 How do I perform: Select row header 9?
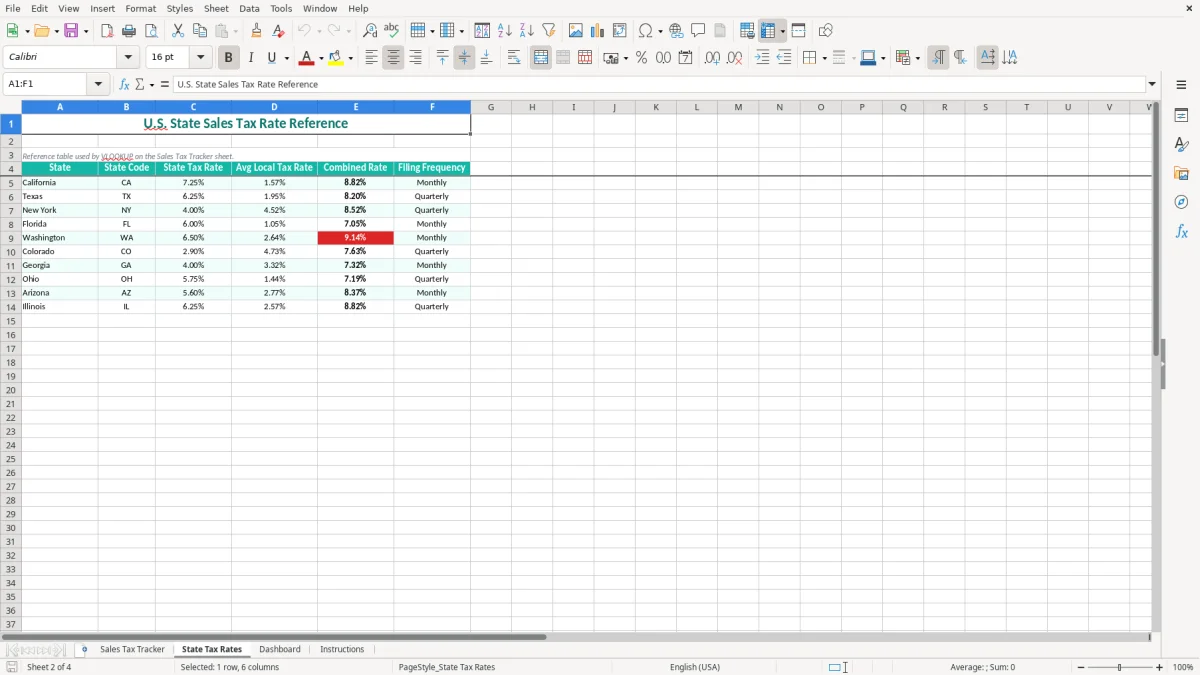[11, 238]
